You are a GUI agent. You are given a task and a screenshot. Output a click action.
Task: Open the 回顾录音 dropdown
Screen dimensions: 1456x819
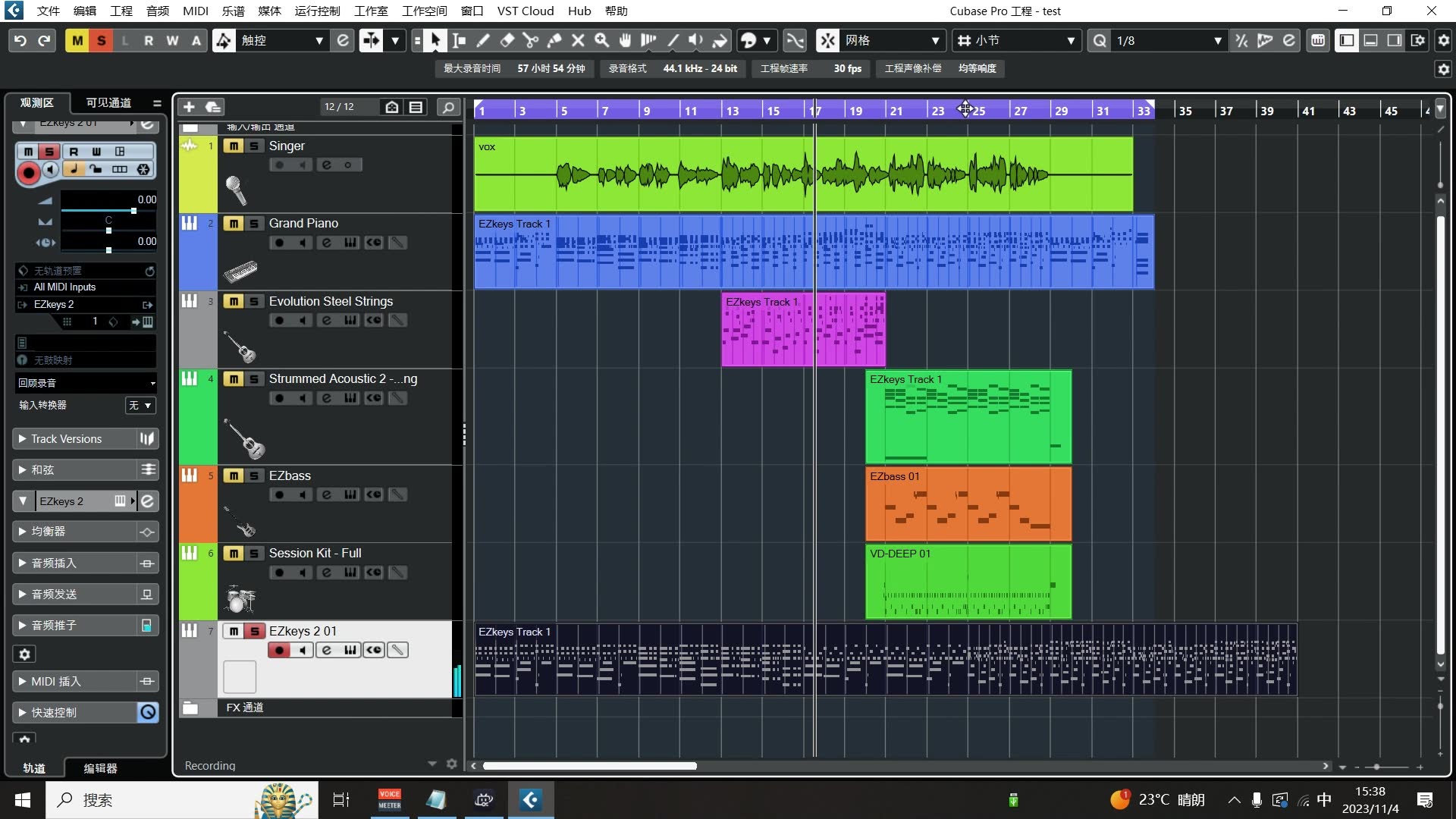(86, 383)
